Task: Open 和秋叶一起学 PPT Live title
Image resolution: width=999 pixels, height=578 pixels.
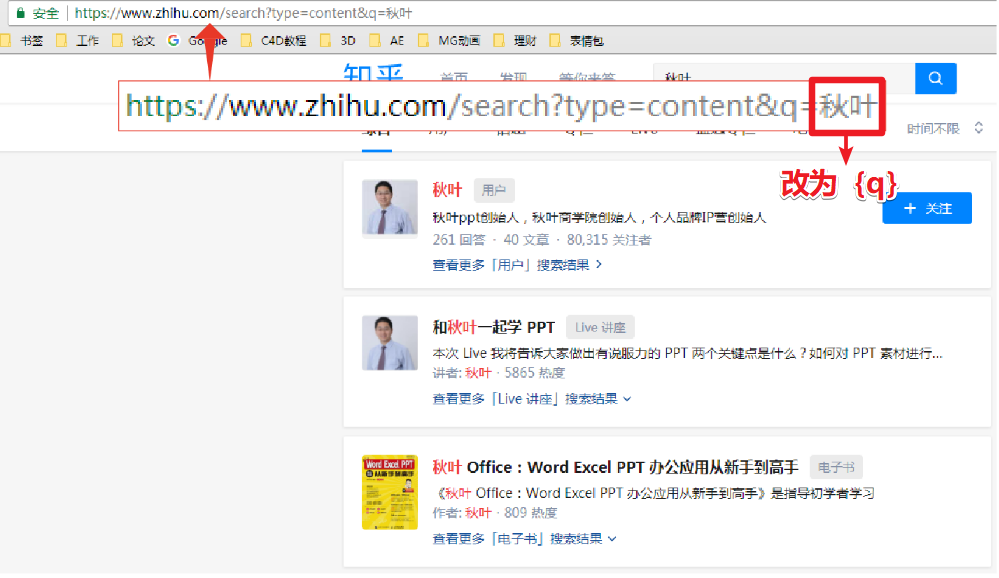Action: pos(494,328)
